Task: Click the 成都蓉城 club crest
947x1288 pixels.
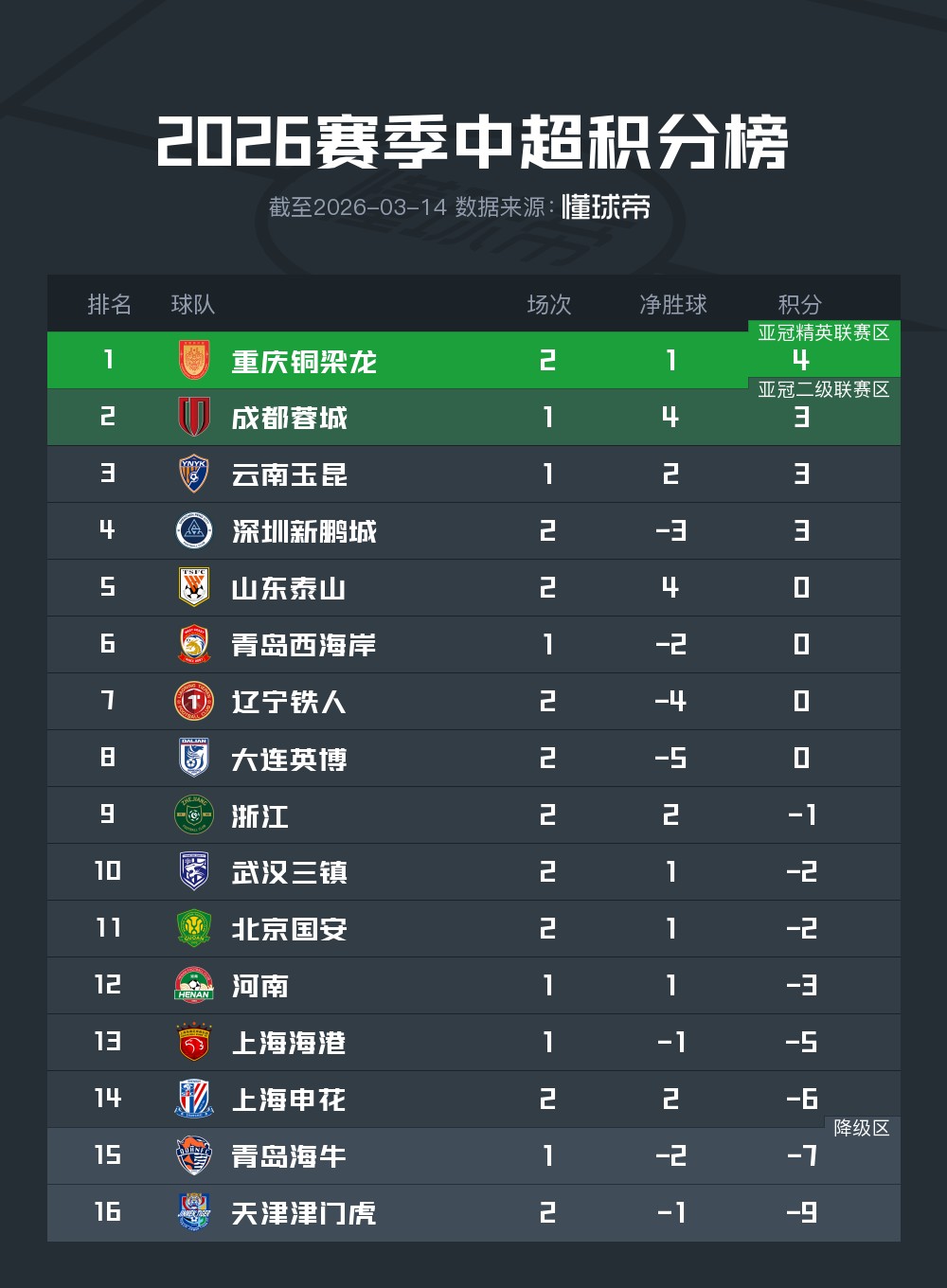Action: coord(194,417)
